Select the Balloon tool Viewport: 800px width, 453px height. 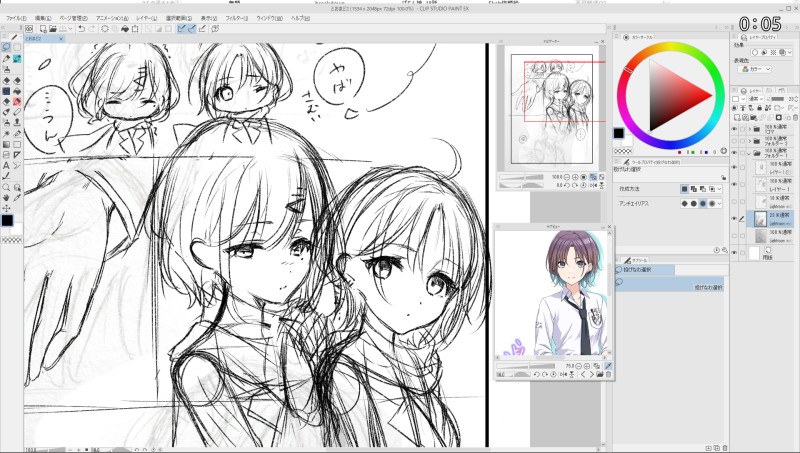pos(17,165)
